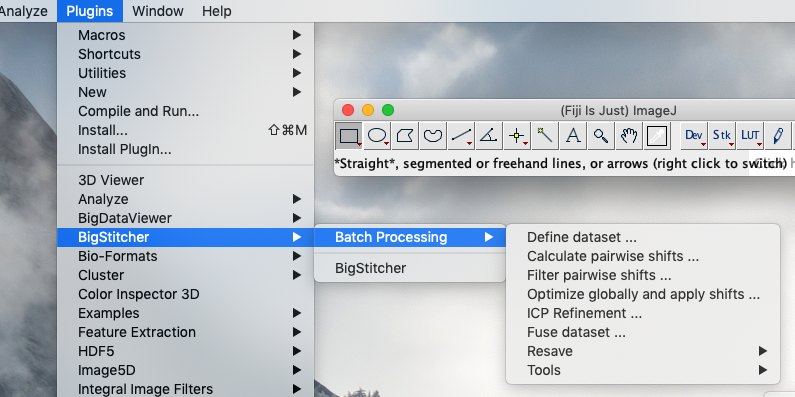Expand the Utilities submenu
Image resolution: width=795 pixels, height=397 pixels.
click(x=186, y=73)
